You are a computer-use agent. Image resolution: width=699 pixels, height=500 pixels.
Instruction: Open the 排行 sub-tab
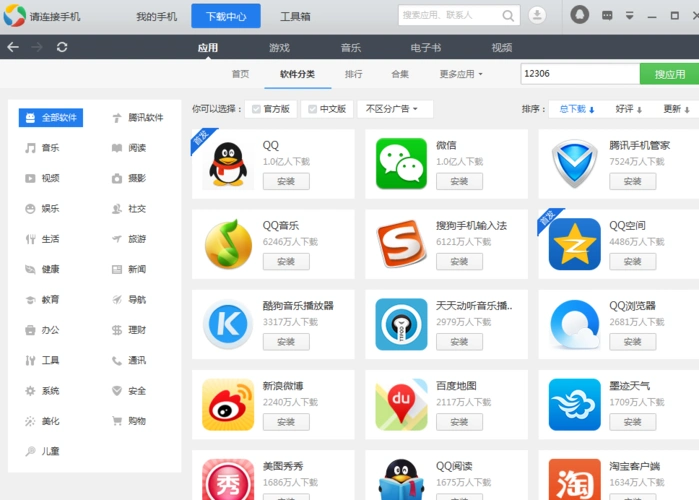354,74
